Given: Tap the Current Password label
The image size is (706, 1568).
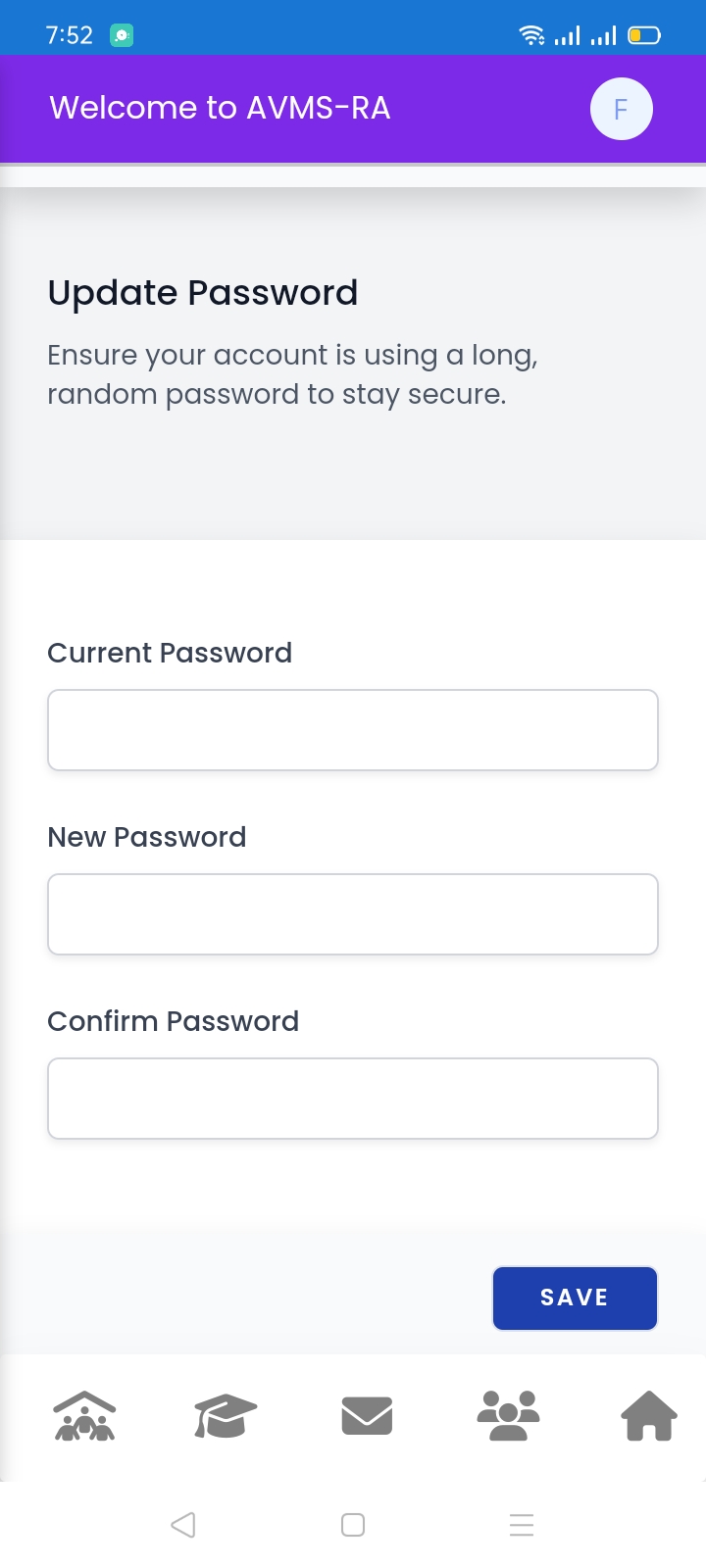Looking at the screenshot, I should click(x=170, y=653).
